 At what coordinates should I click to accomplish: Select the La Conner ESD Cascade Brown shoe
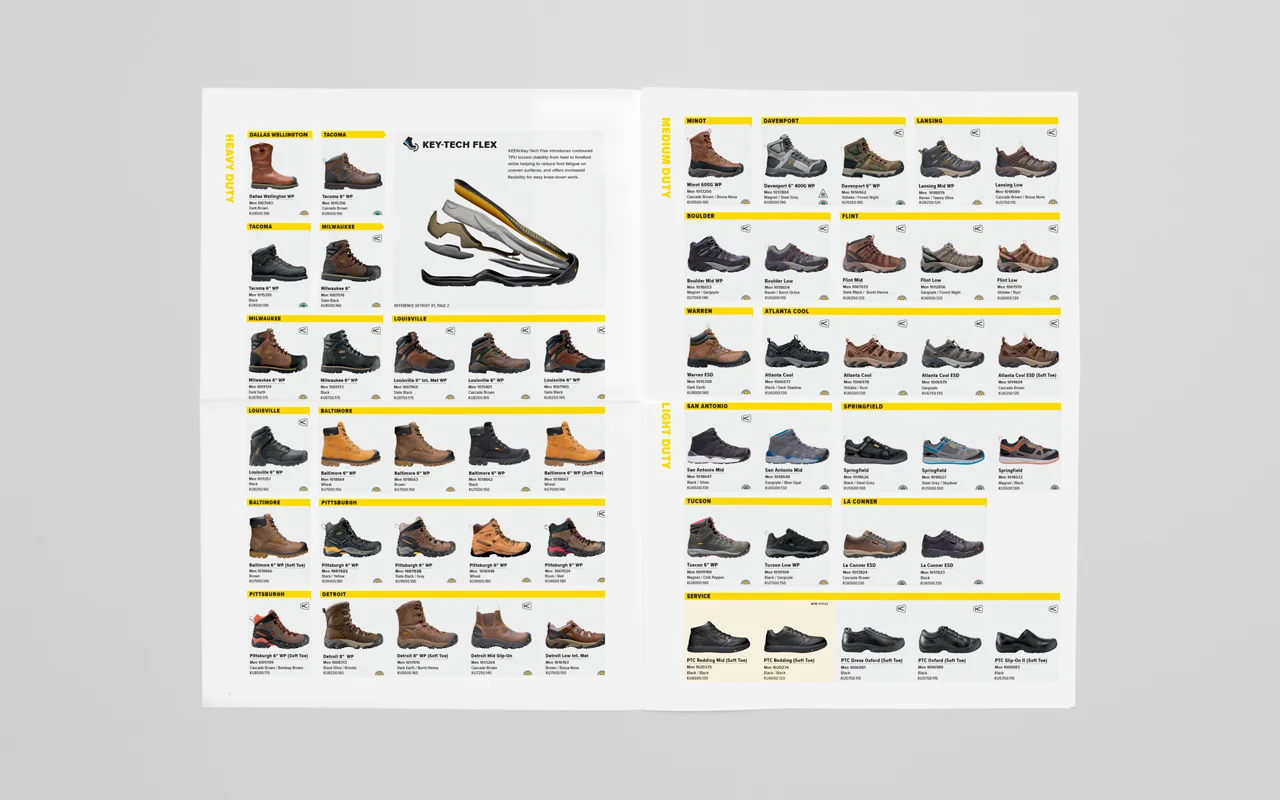[874, 545]
